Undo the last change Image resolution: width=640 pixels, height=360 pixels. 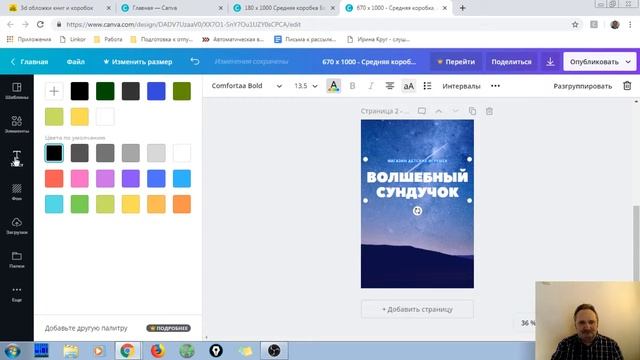click(195, 62)
